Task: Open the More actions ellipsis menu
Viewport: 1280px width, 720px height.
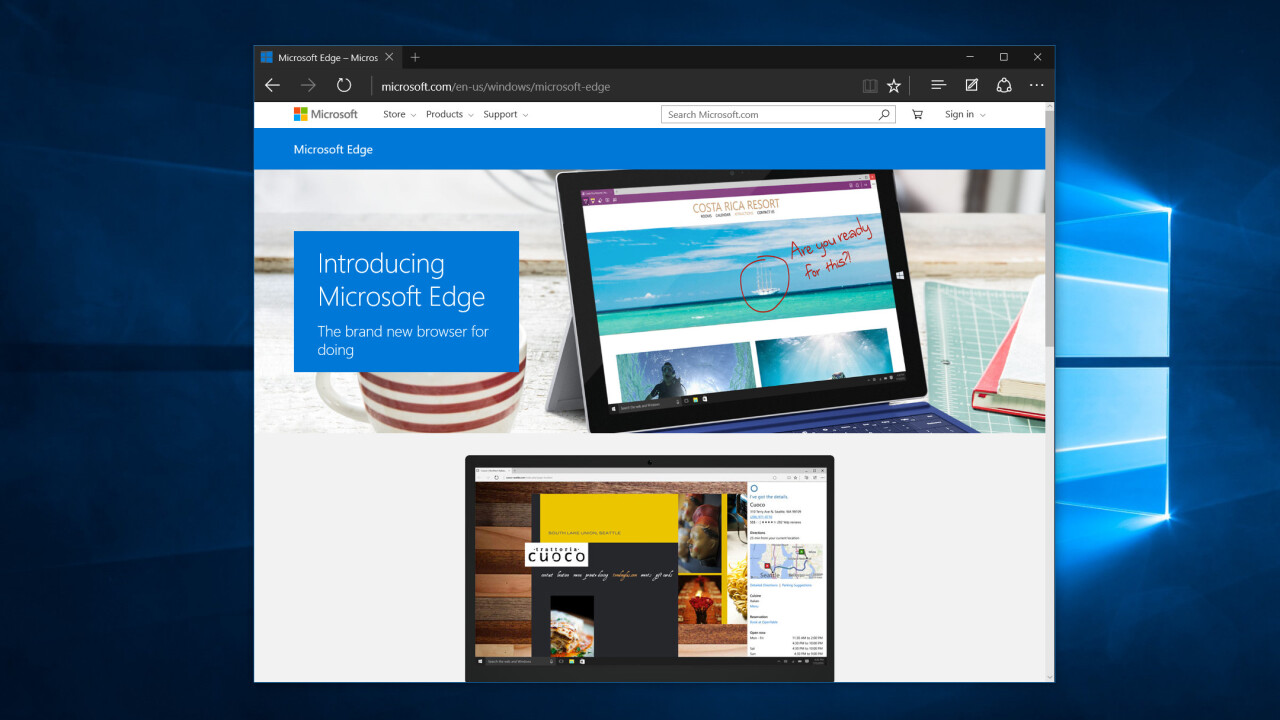Action: 1037,86
